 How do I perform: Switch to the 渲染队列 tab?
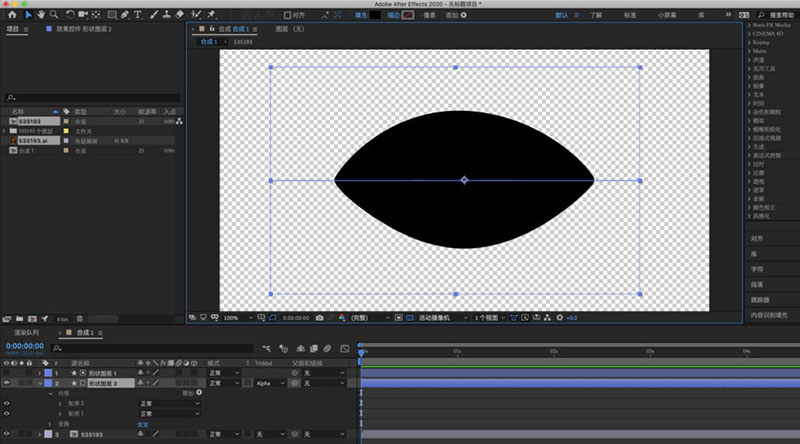click(26, 331)
